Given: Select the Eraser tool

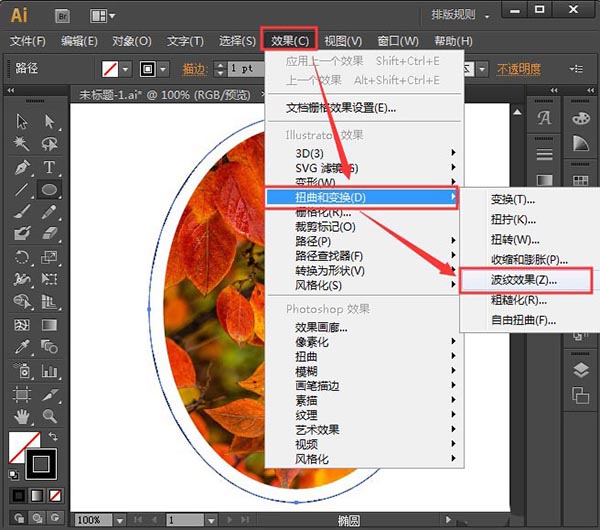Looking at the screenshot, I should click(x=49, y=233).
